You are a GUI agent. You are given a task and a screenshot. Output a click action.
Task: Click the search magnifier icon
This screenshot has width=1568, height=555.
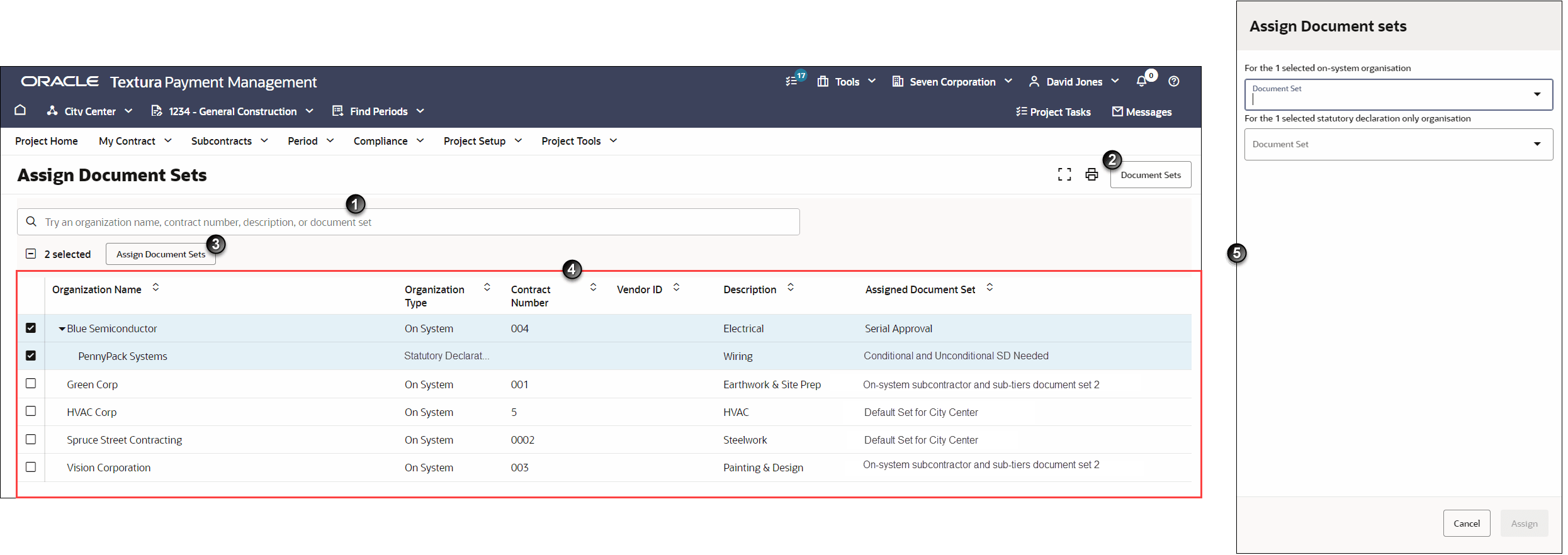click(31, 221)
